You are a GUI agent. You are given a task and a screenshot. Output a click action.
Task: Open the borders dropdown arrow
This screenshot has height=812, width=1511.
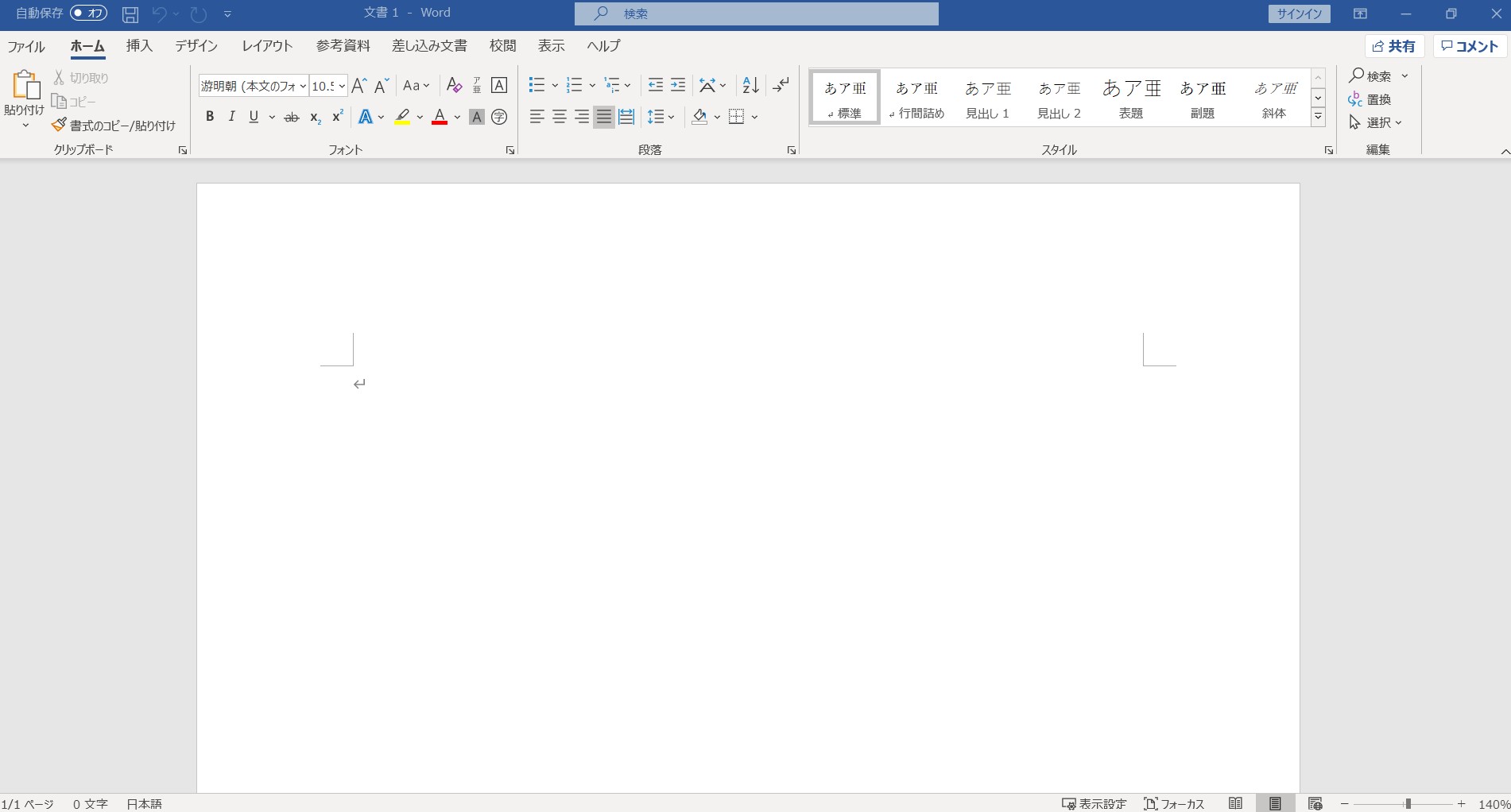(x=754, y=117)
